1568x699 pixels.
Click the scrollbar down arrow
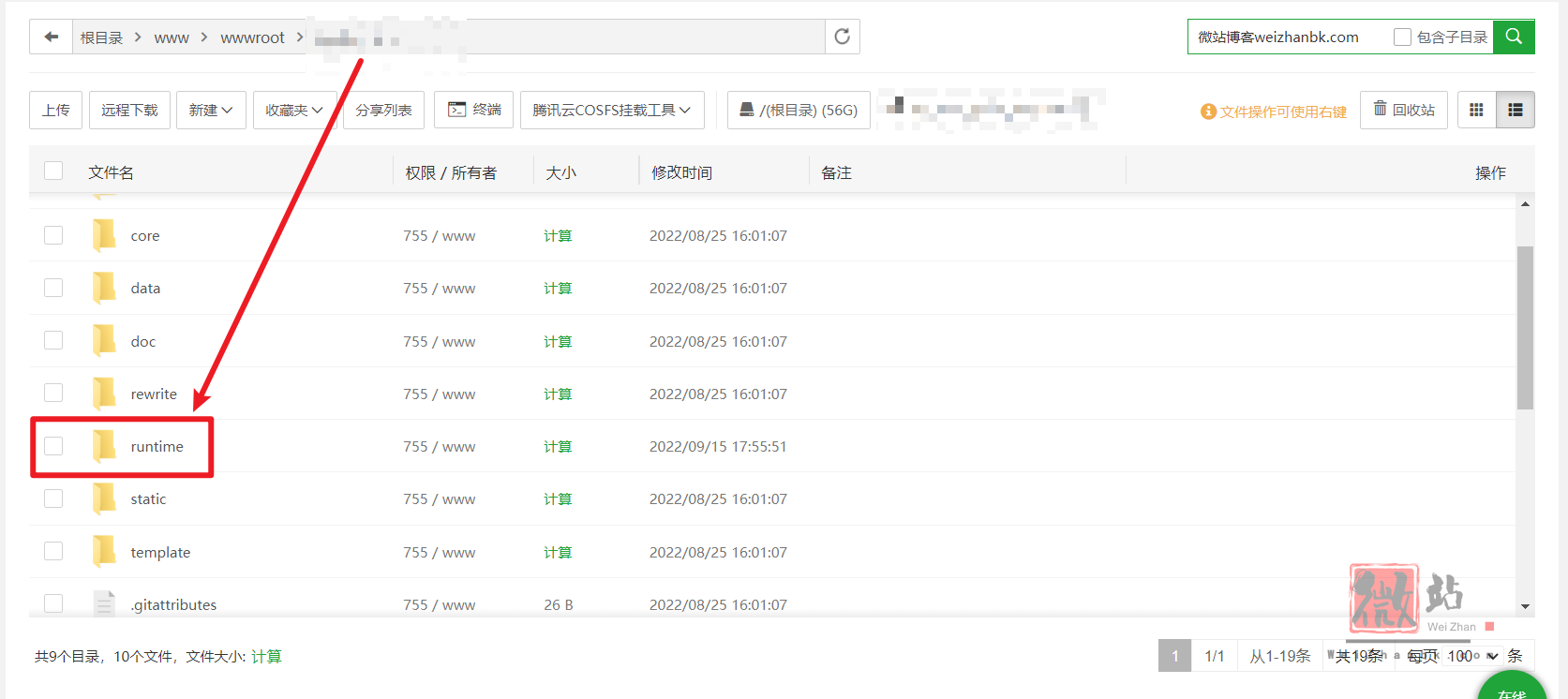tap(1525, 606)
